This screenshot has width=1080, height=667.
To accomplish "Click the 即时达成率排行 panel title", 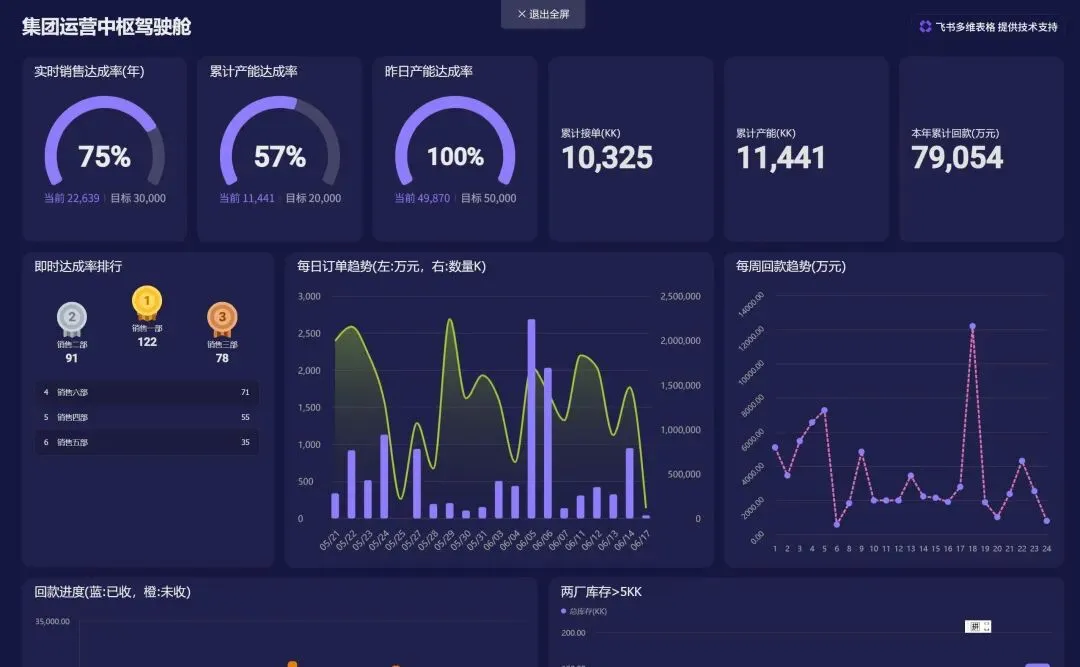I will coord(78,266).
